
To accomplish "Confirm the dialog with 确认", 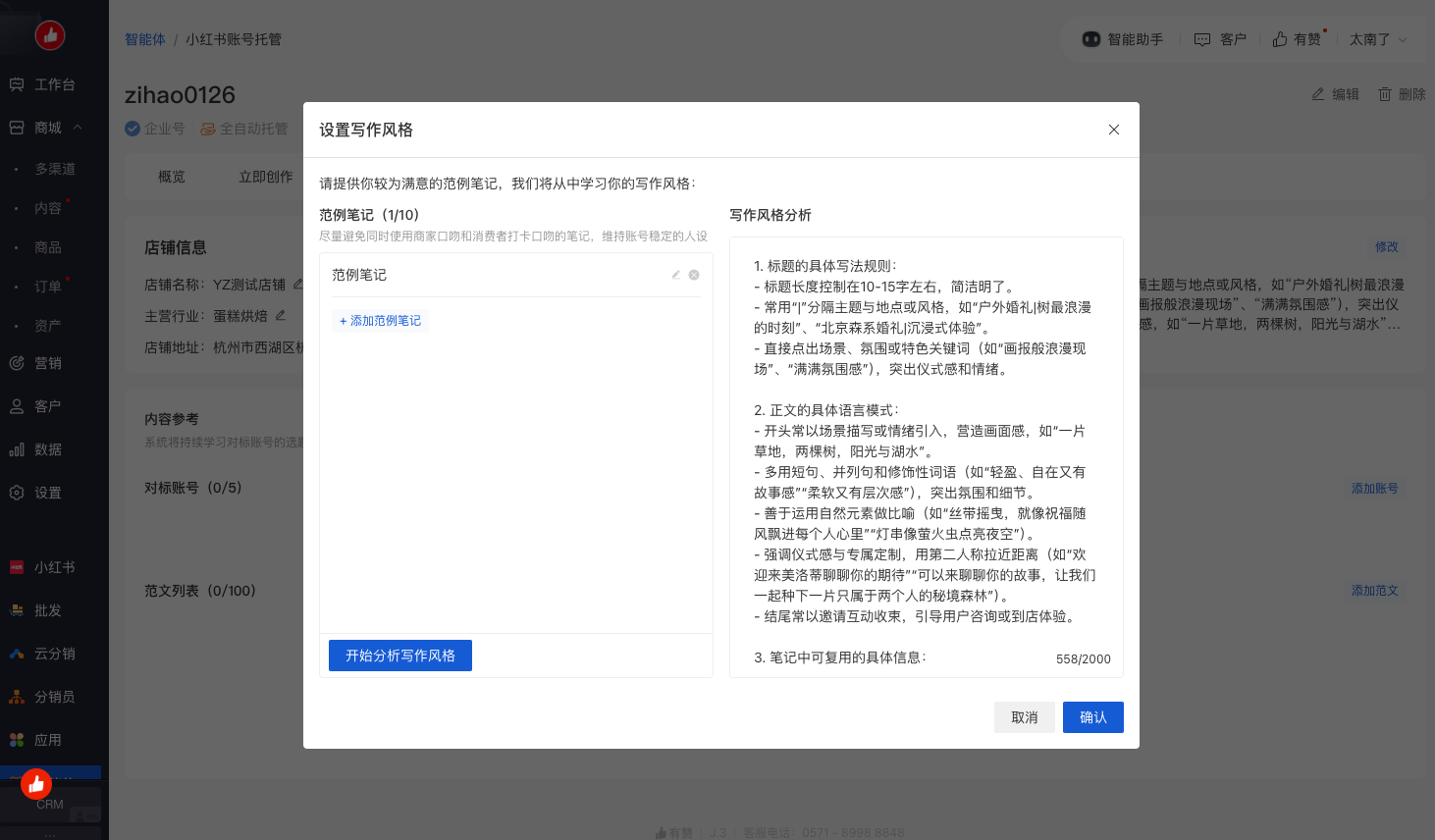I will click(1092, 717).
